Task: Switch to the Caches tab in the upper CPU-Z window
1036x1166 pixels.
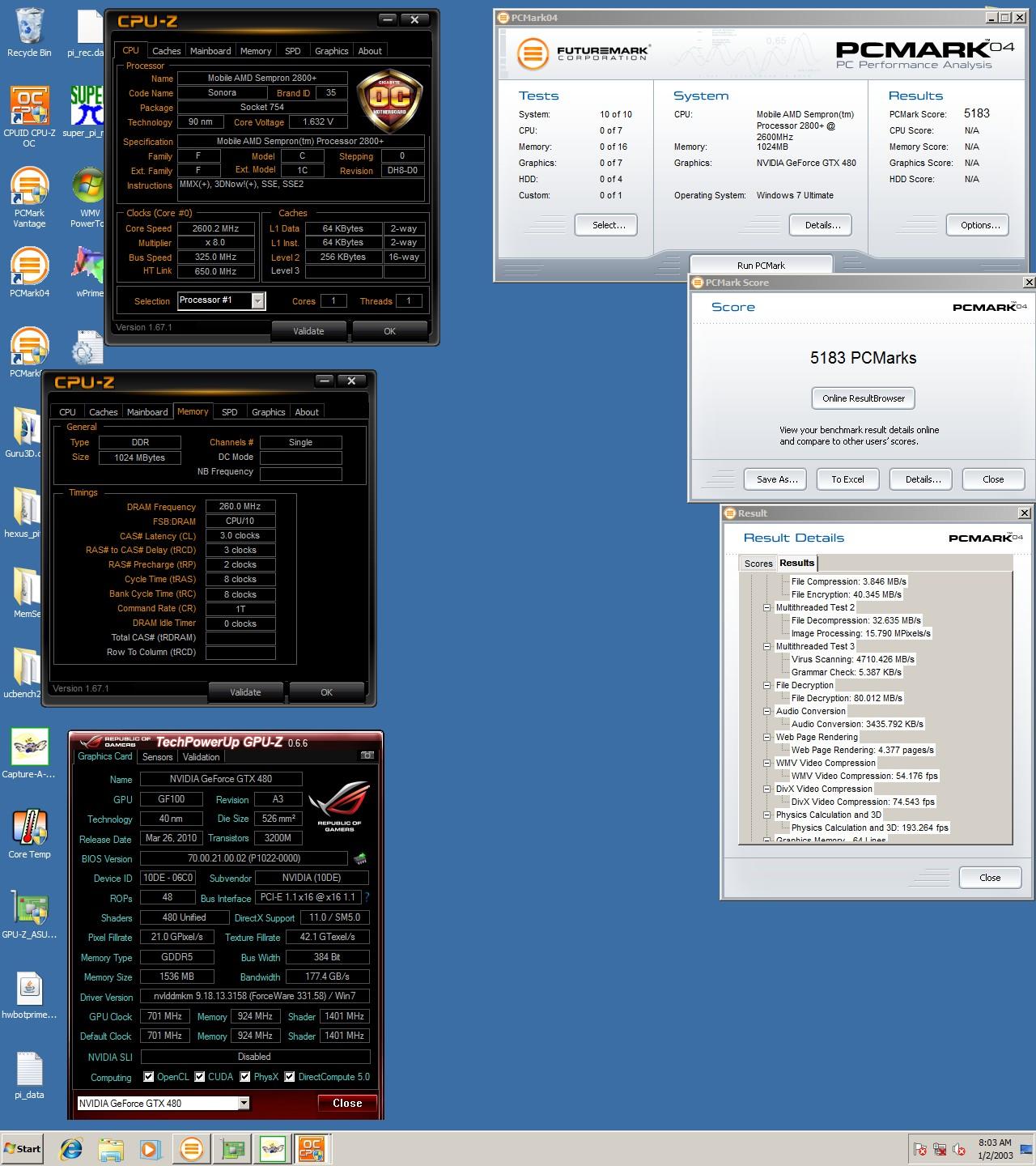Action: (166, 51)
